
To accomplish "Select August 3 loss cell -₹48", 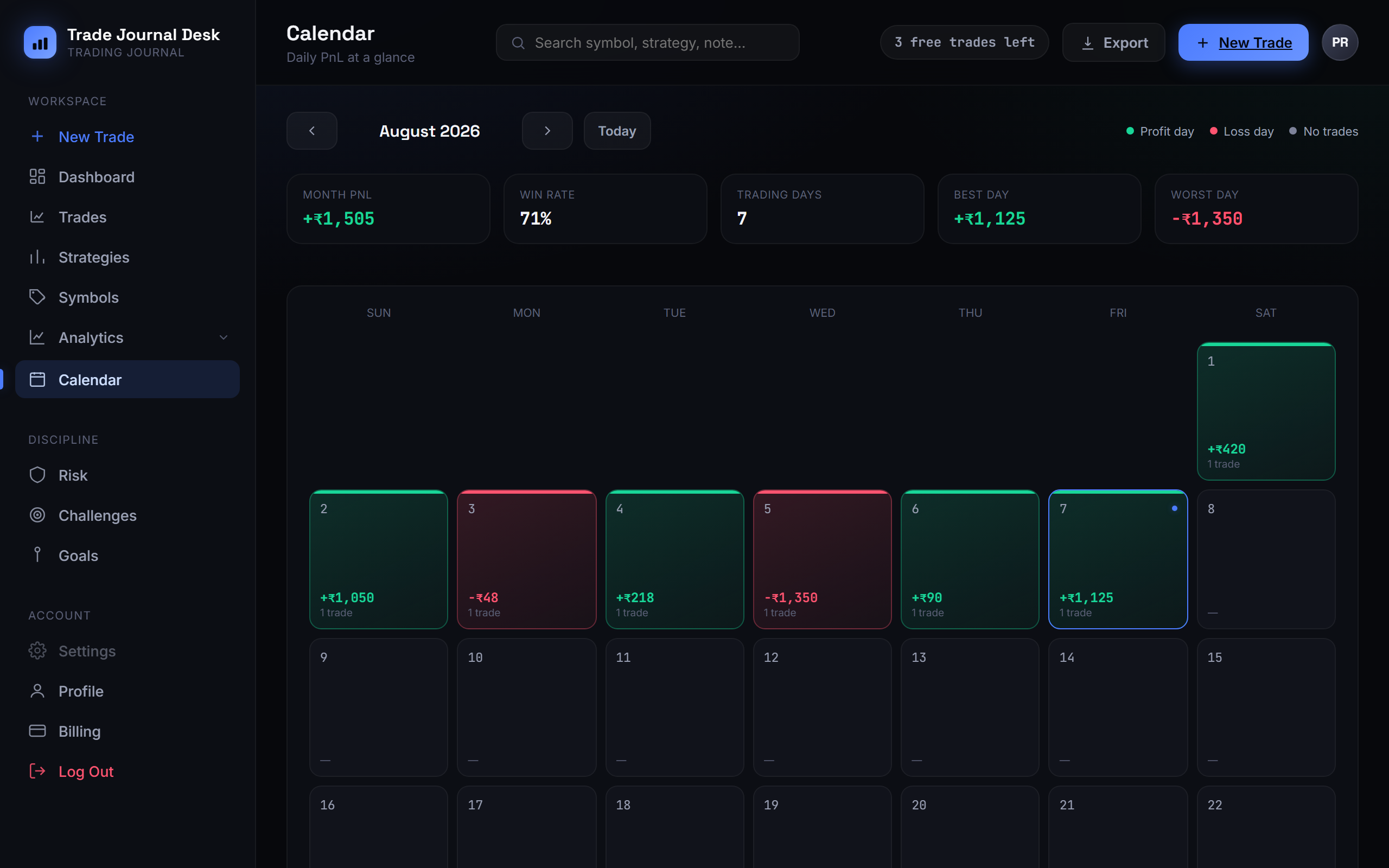I will point(526,559).
